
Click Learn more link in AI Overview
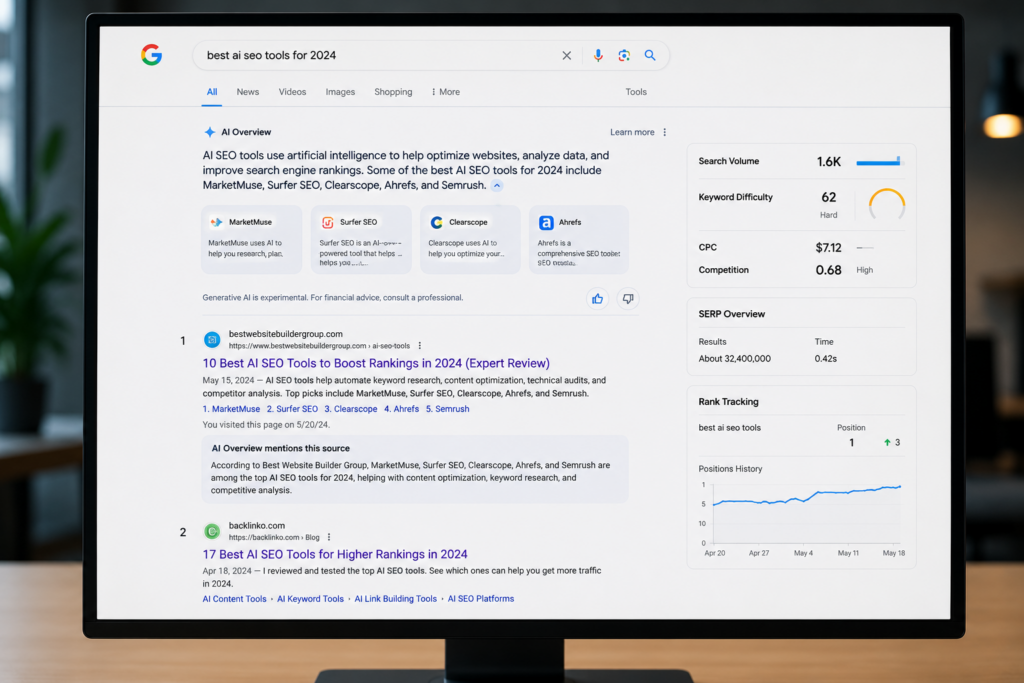632,132
